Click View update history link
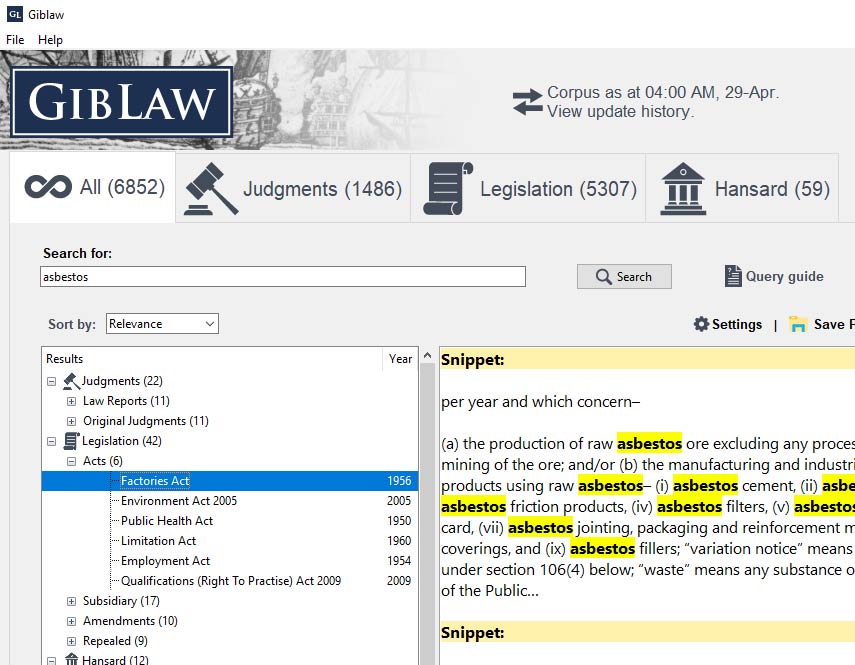This screenshot has width=855, height=665. click(x=621, y=112)
